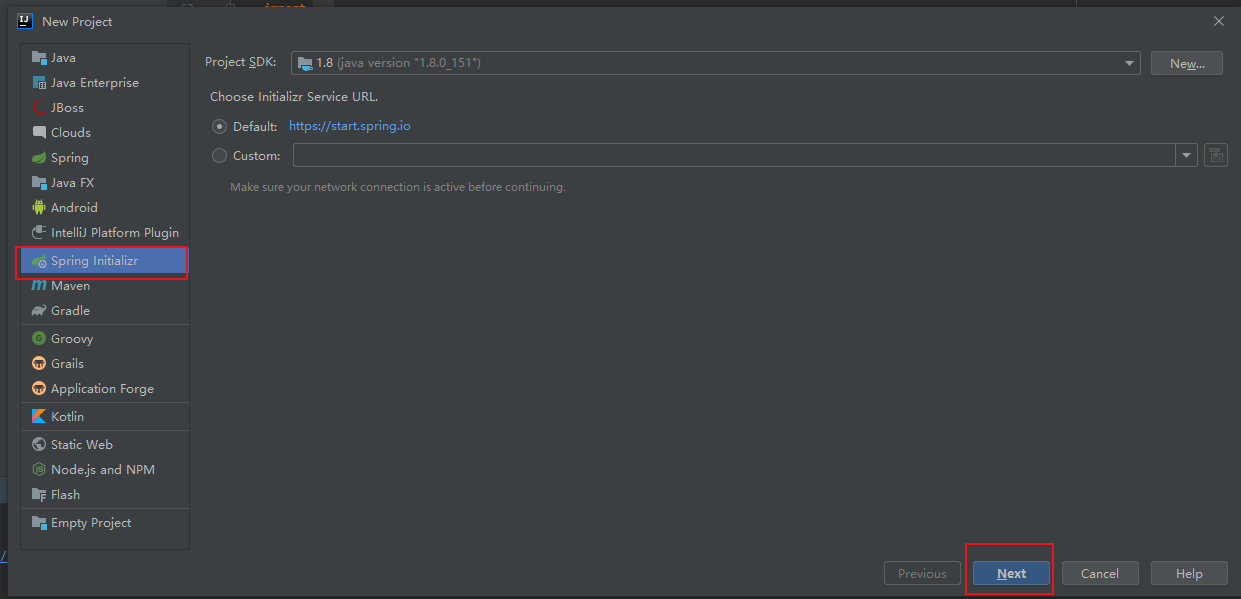Select the IntelliJ Platform Plugin label
Screen dimensions: 1241x599
(x=115, y=233)
